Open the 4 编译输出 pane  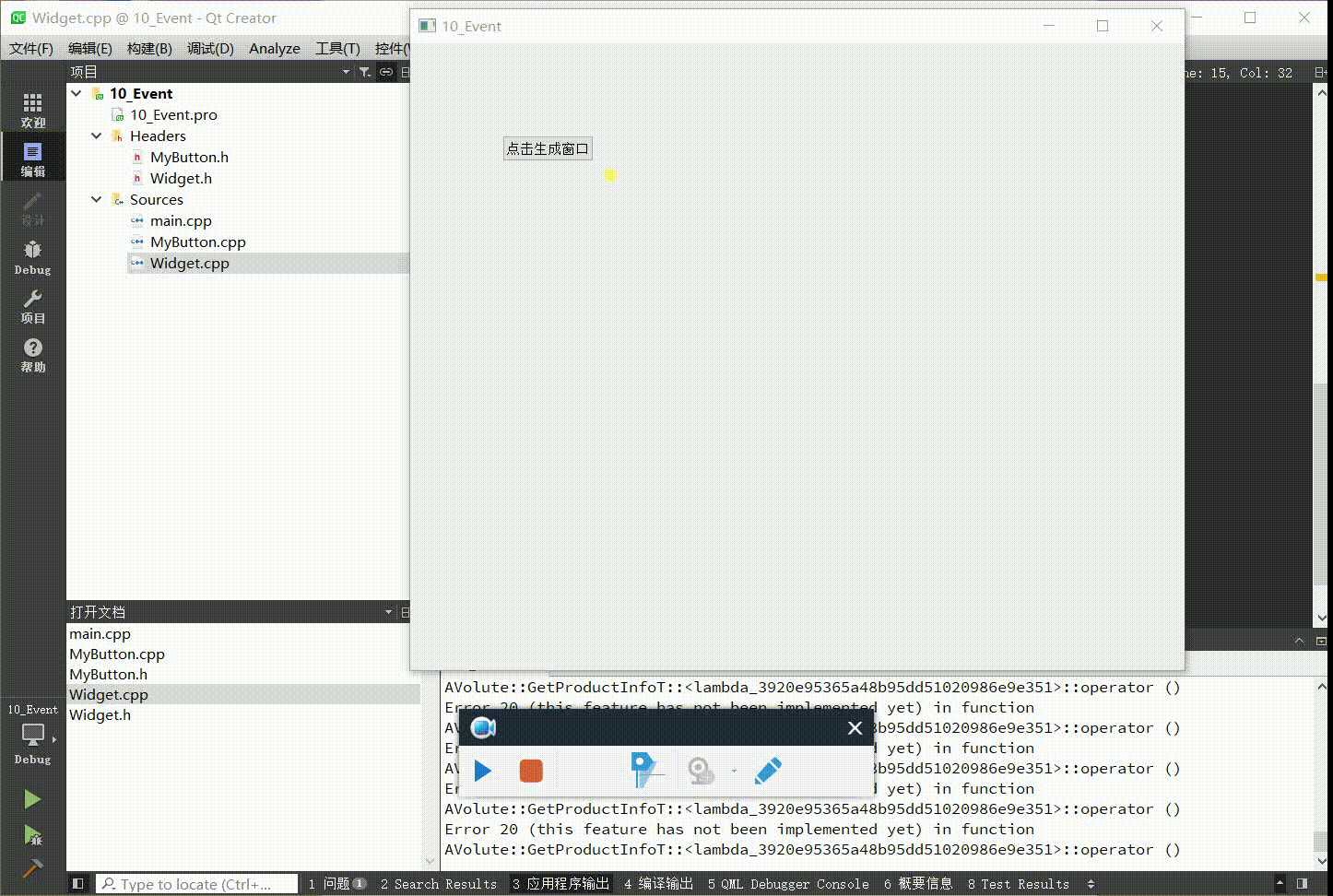(x=658, y=884)
